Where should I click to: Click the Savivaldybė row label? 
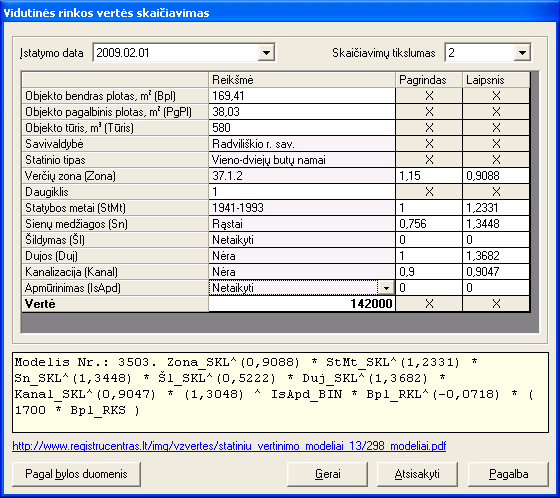tap(115, 144)
